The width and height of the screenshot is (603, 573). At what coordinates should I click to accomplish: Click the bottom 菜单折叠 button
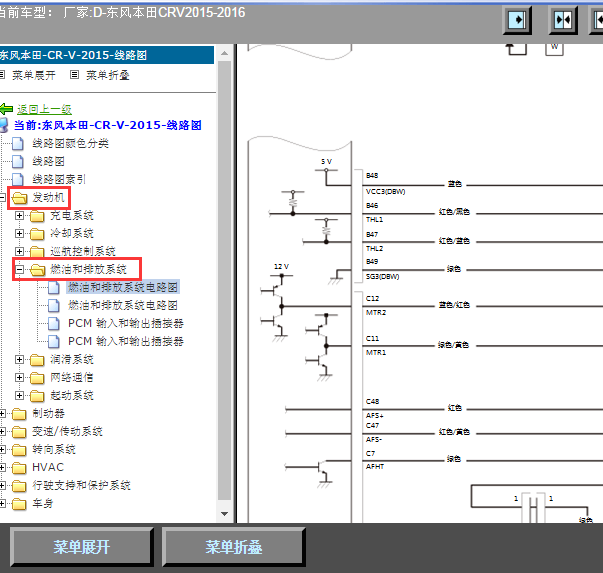233,546
